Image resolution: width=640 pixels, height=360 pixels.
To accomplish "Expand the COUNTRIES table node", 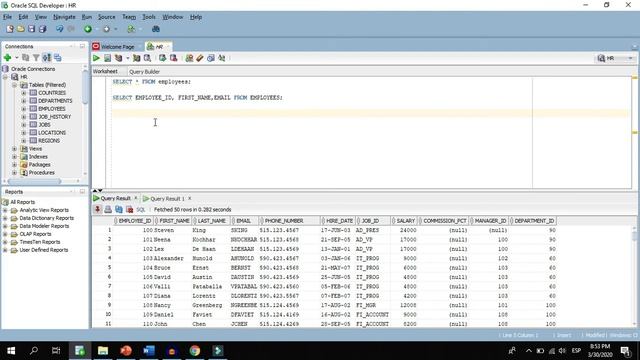I will (24, 93).
